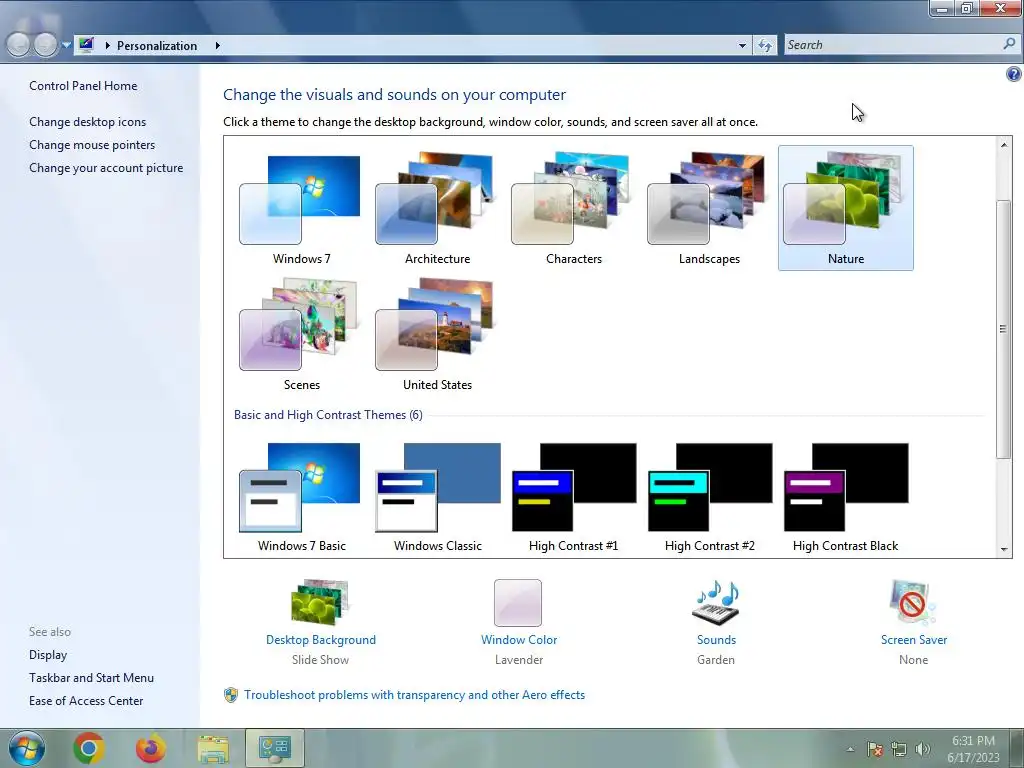Image resolution: width=1024 pixels, height=768 pixels.
Task: Click the shield icon beside Troubleshoot link
Action: [231, 695]
